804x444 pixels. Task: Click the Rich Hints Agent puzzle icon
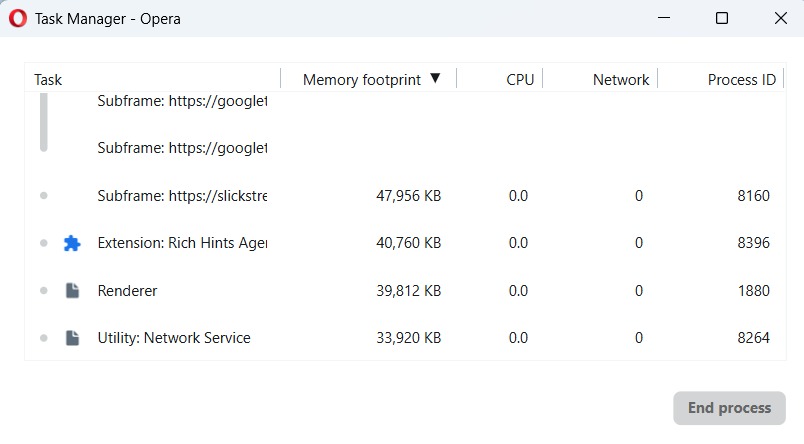click(72, 243)
